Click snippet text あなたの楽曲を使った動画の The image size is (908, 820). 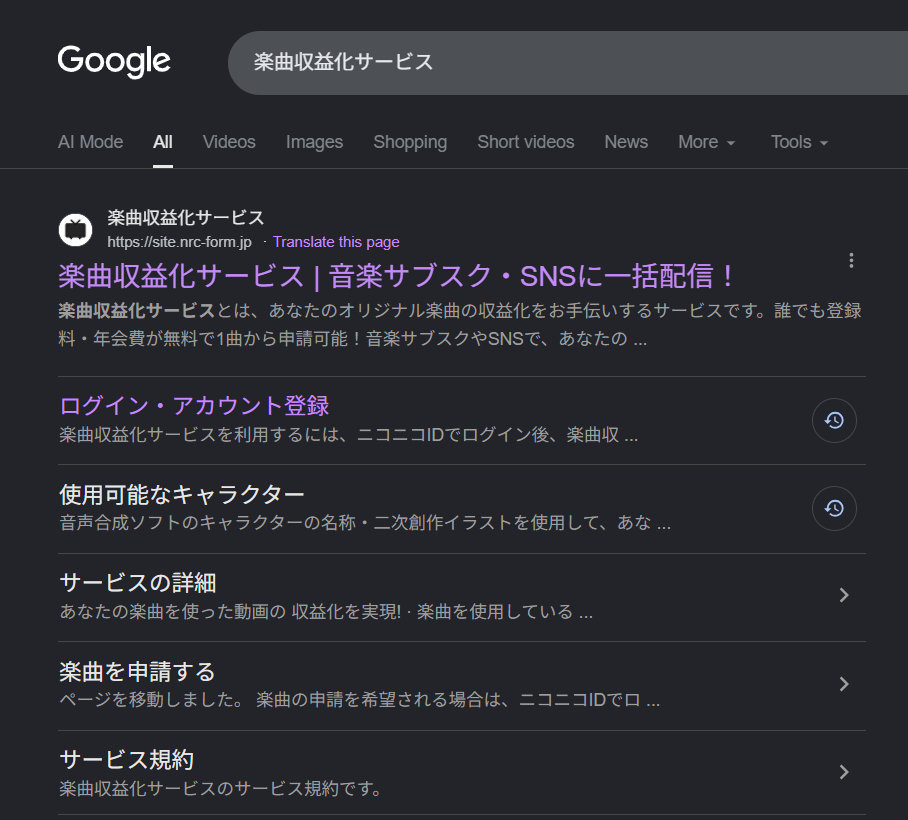(x=173, y=612)
